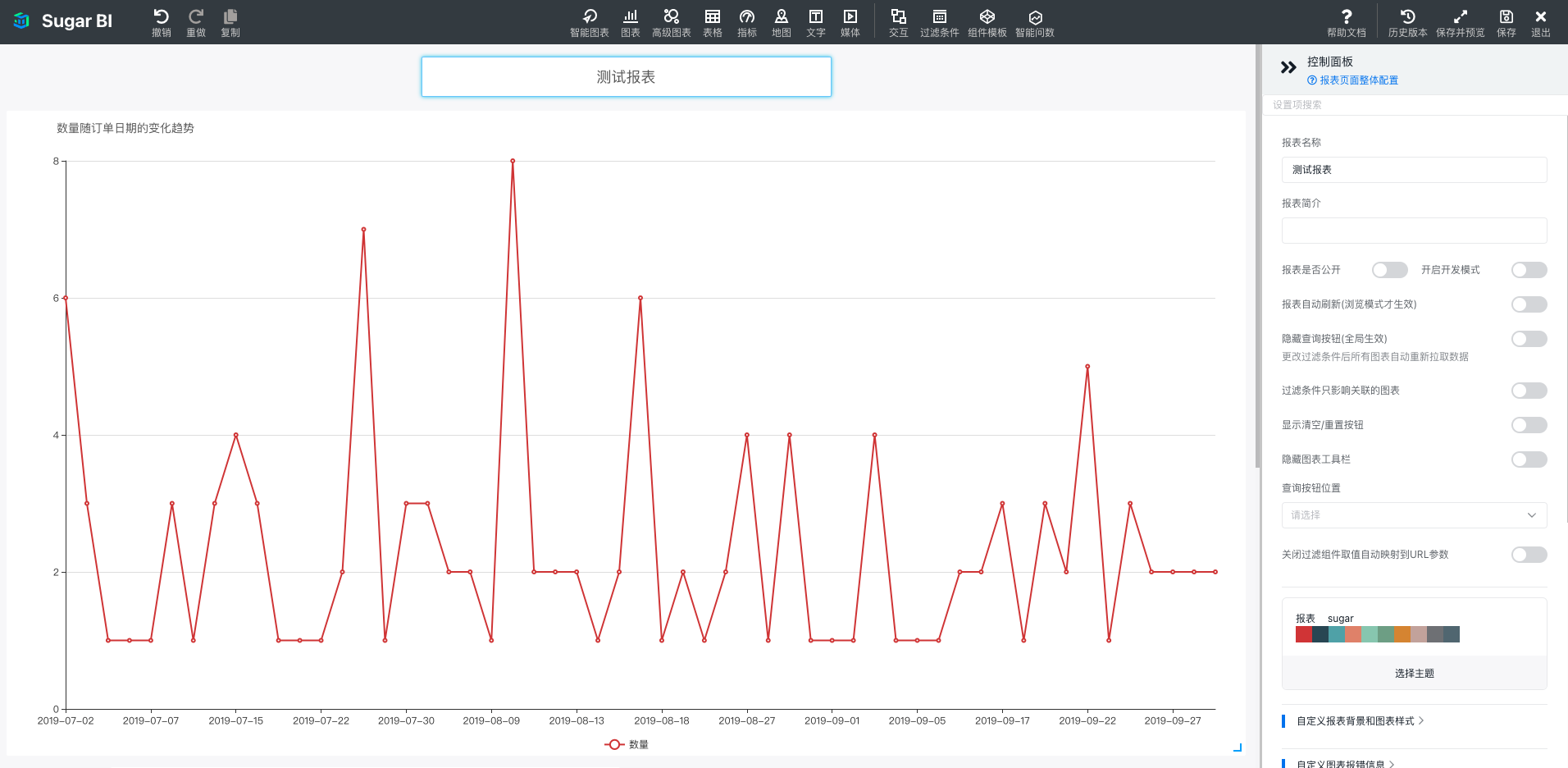Screen dimensions: 1568x768
Task: Toggle 关闭过滤组件取值自动映射到URL参数 switch
Action: click(x=1529, y=555)
